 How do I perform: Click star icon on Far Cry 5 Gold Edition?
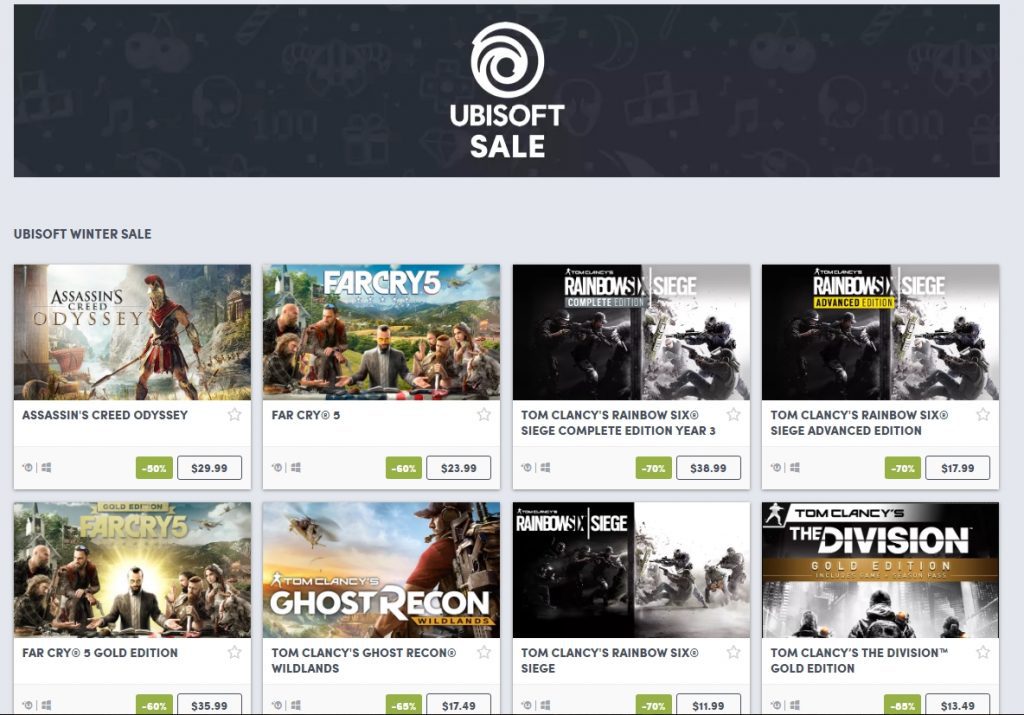(234, 652)
